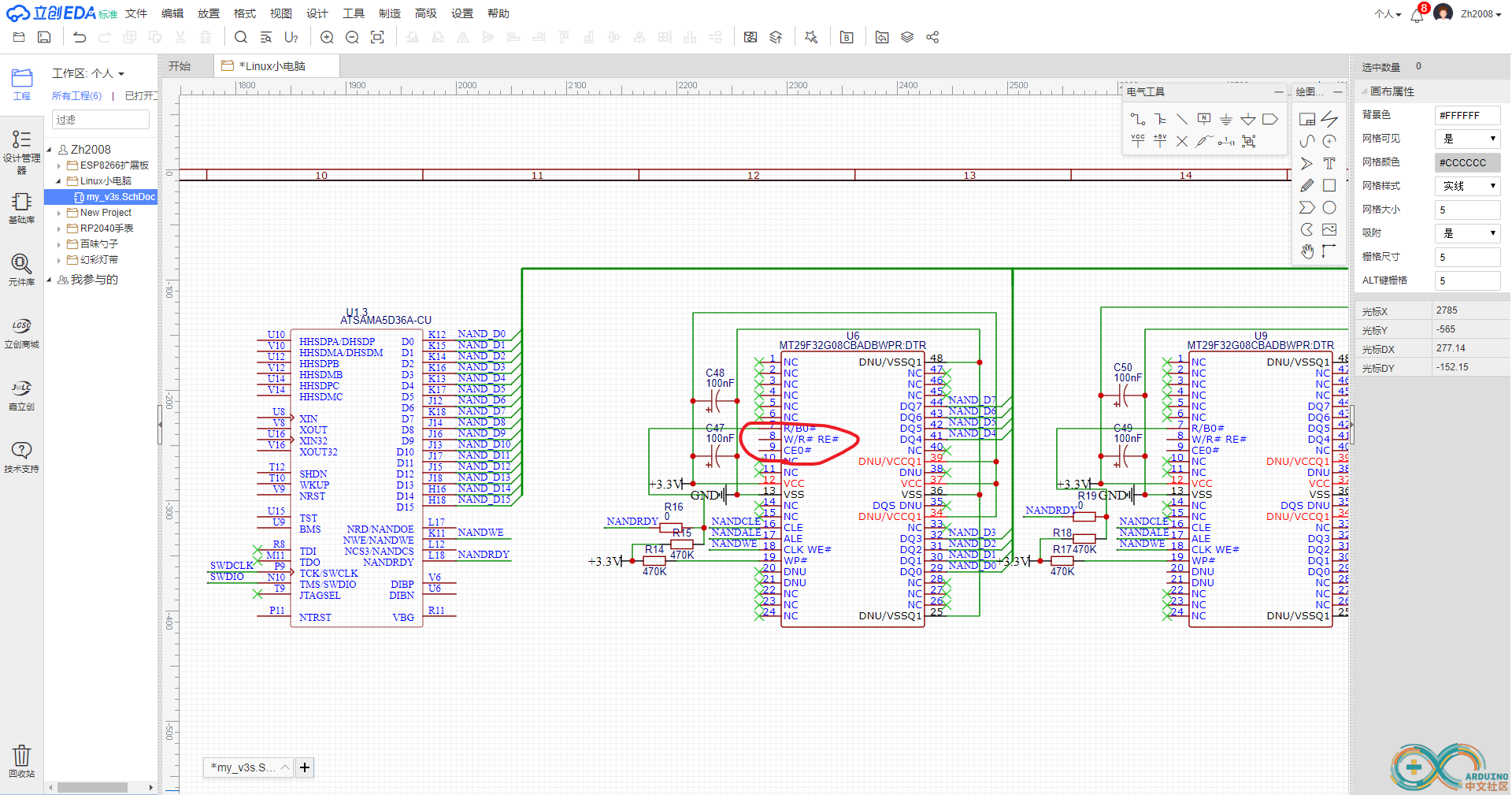This screenshot has height=795, width=1512.
Task: Open the notification bell
Action: pyautogui.click(x=1417, y=15)
